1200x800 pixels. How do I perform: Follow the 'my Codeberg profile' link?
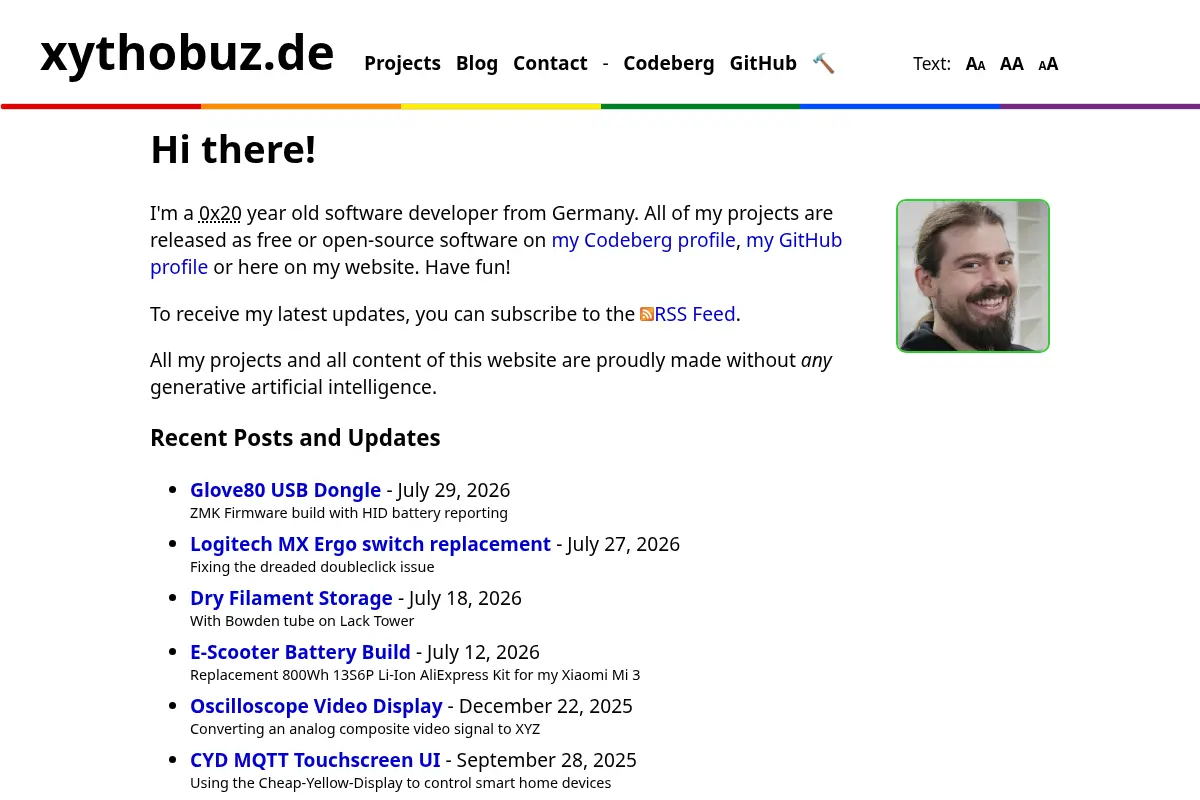tap(643, 240)
